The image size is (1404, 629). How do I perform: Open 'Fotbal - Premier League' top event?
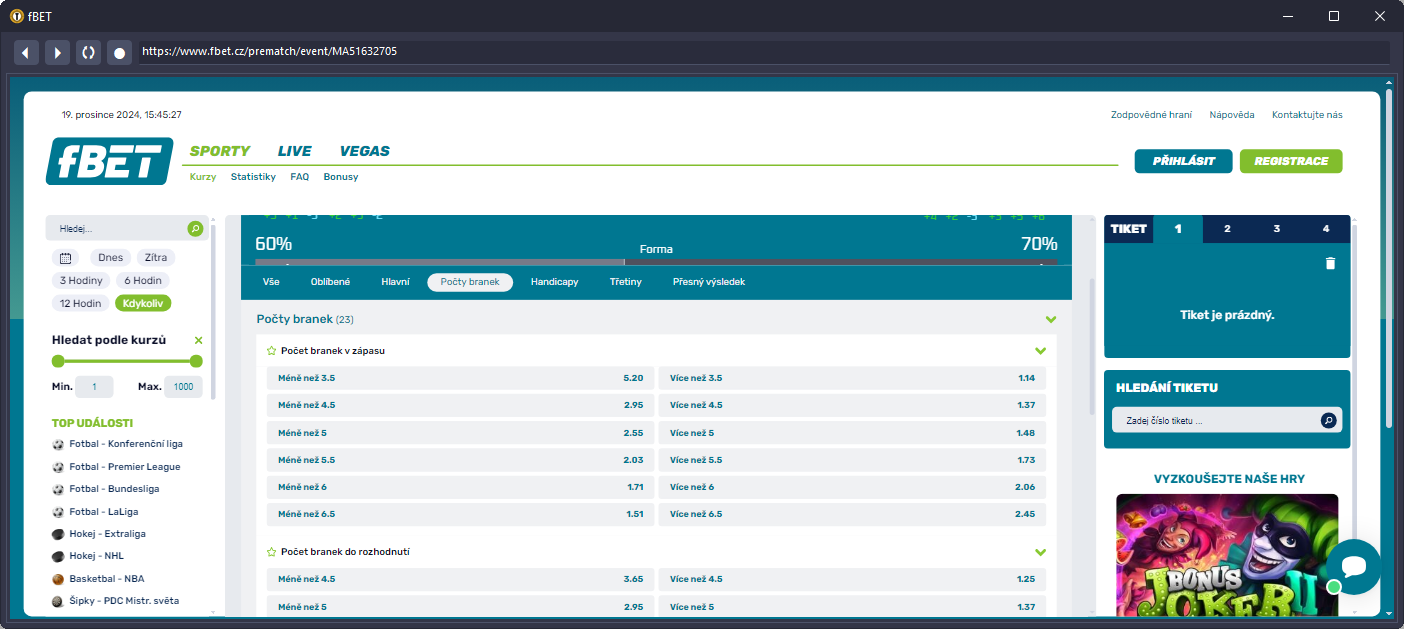(x=125, y=467)
